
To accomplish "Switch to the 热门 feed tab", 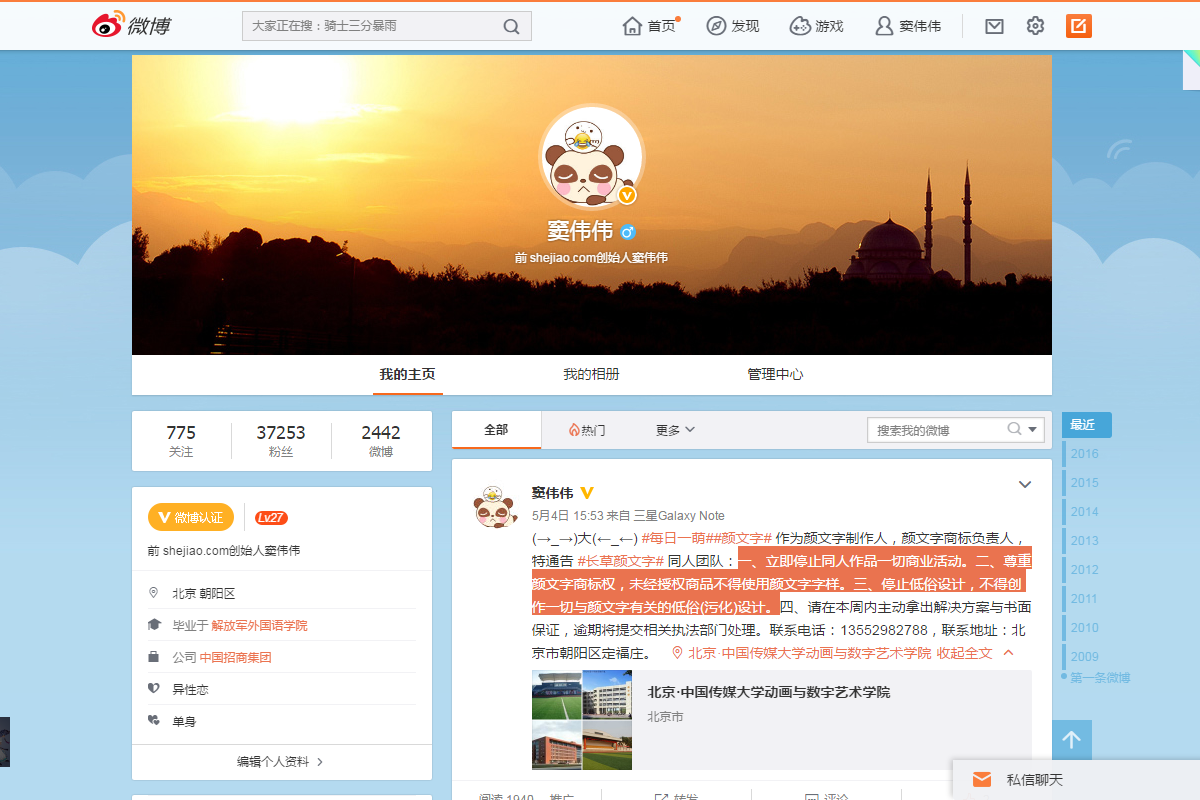I will point(586,429).
